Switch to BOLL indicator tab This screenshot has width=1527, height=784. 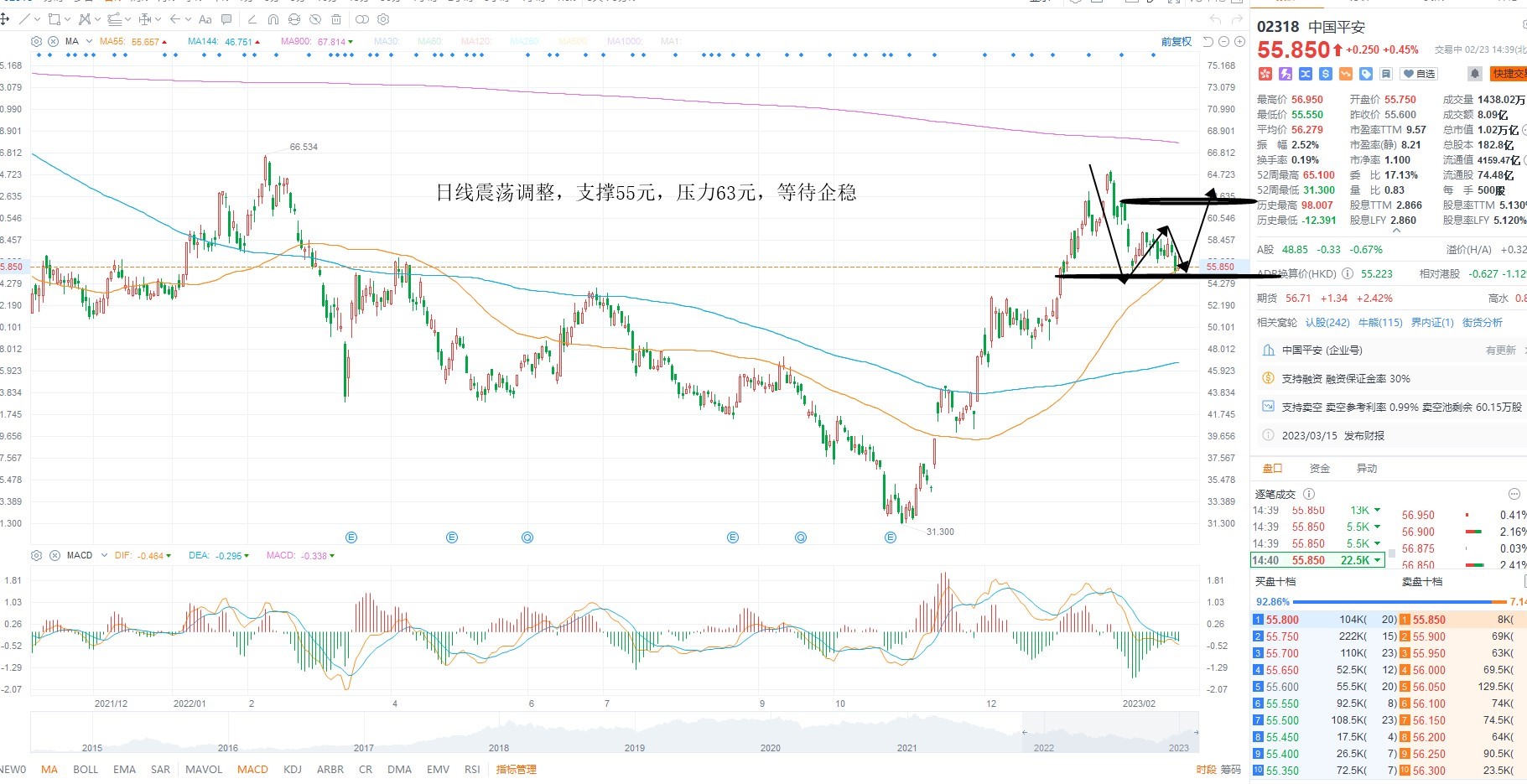[x=86, y=769]
